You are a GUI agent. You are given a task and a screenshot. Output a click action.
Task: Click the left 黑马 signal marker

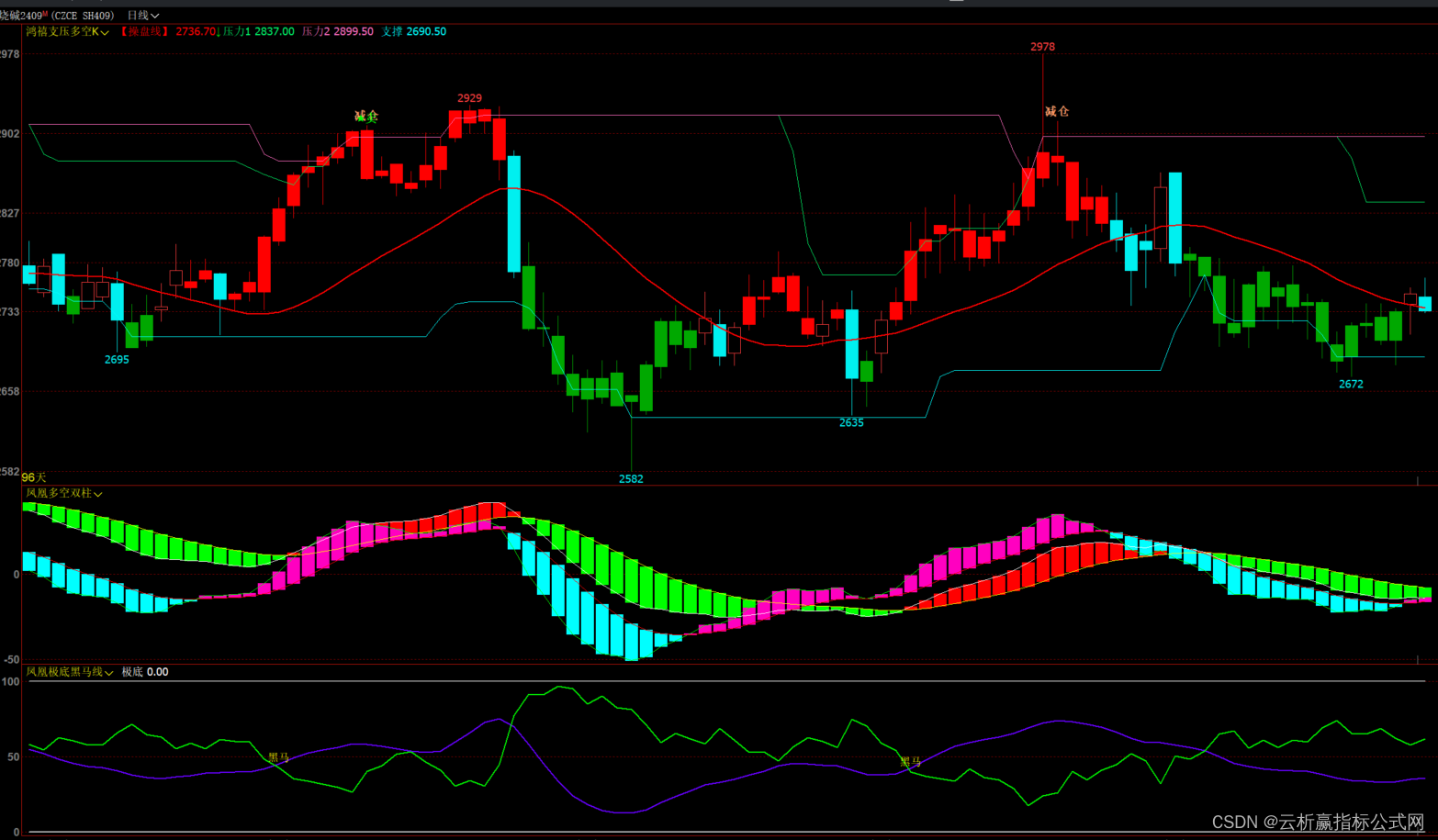278,758
